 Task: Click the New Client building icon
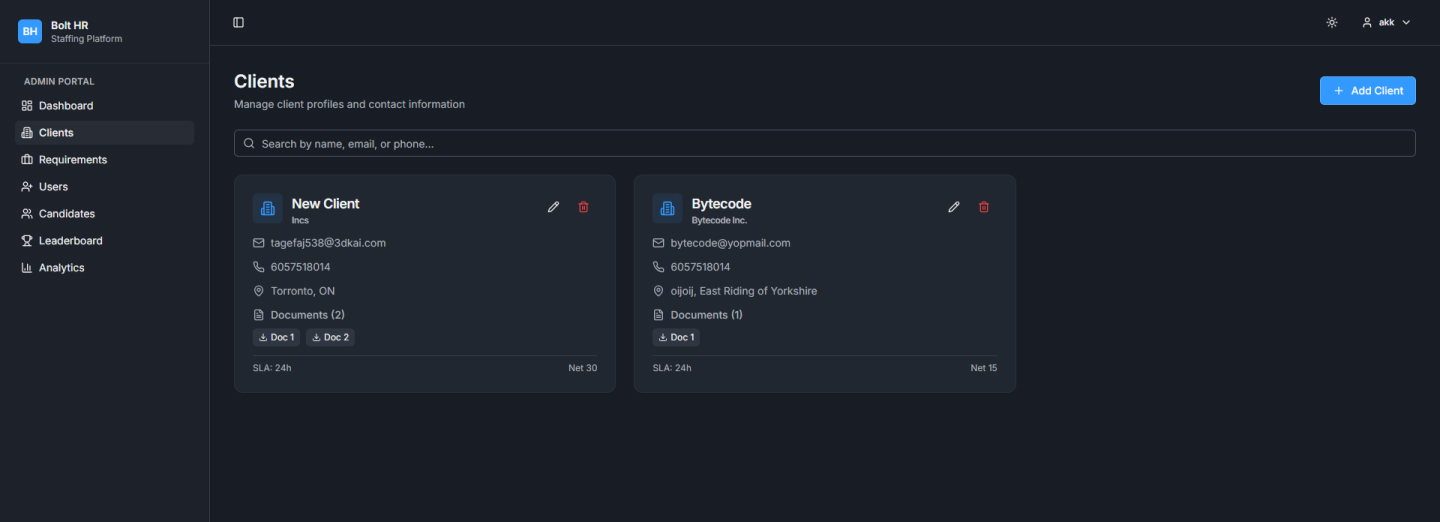pyautogui.click(x=267, y=208)
